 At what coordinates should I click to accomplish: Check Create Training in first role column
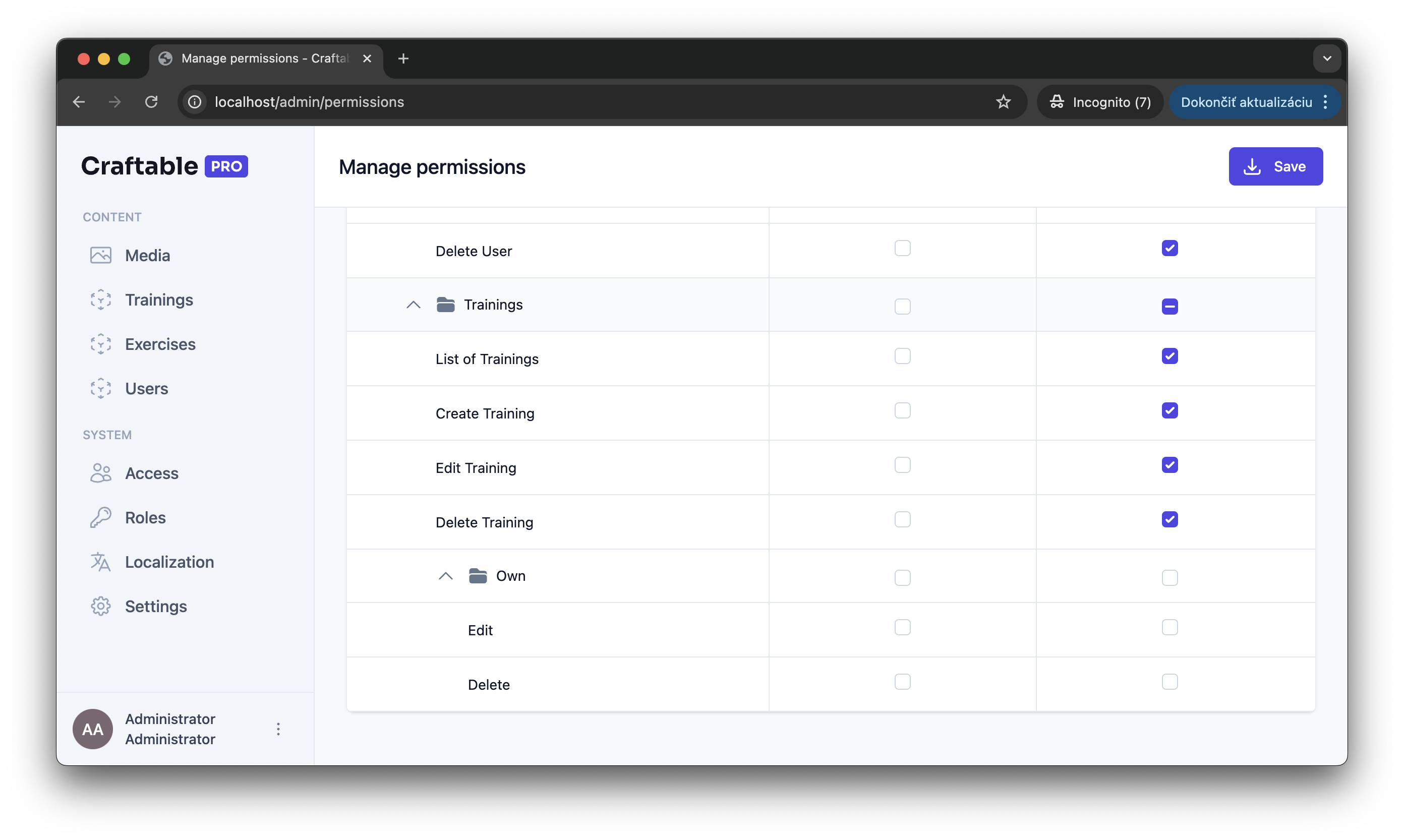(x=902, y=410)
